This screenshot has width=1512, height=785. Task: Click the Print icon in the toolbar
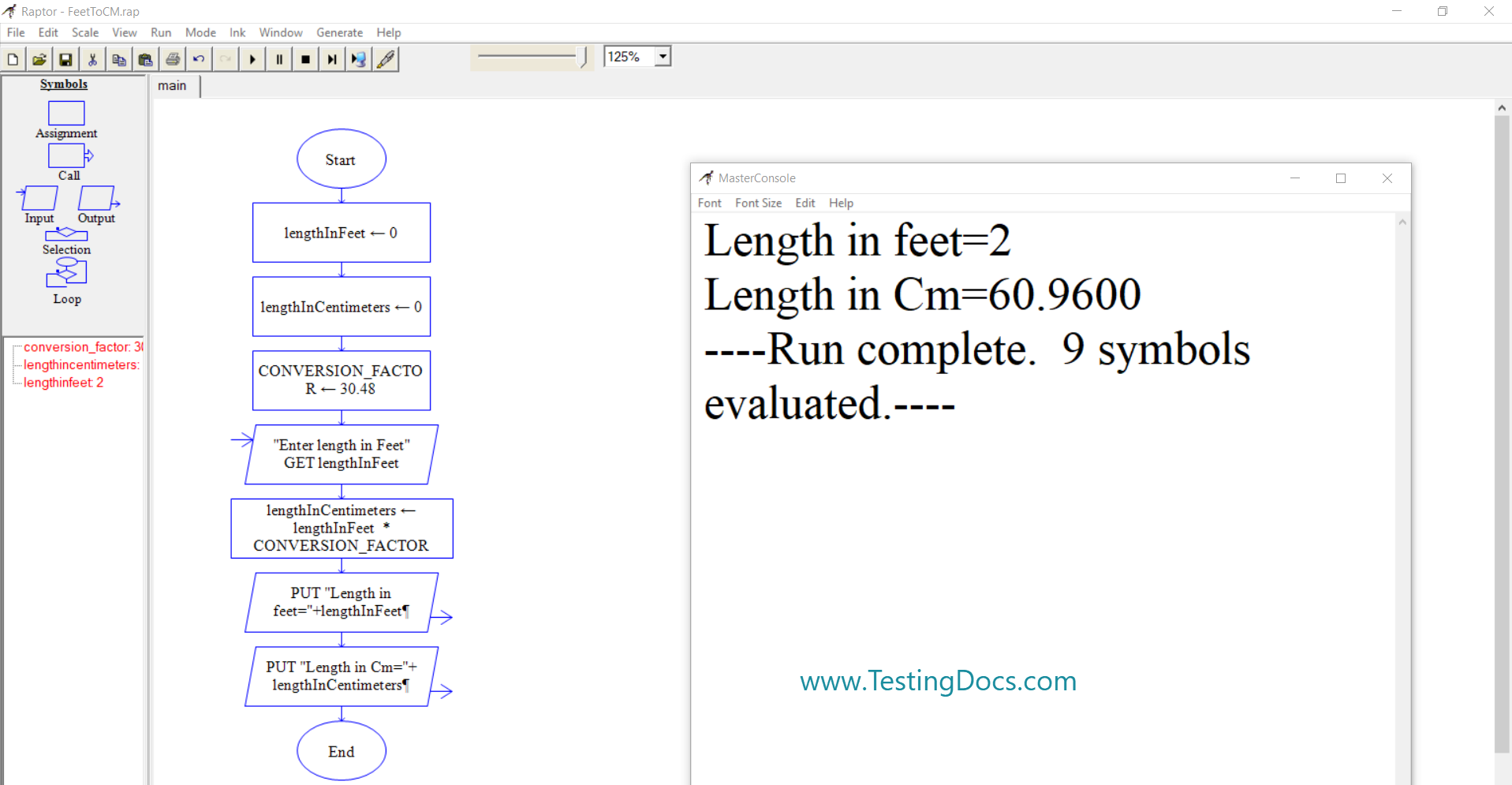pyautogui.click(x=173, y=59)
